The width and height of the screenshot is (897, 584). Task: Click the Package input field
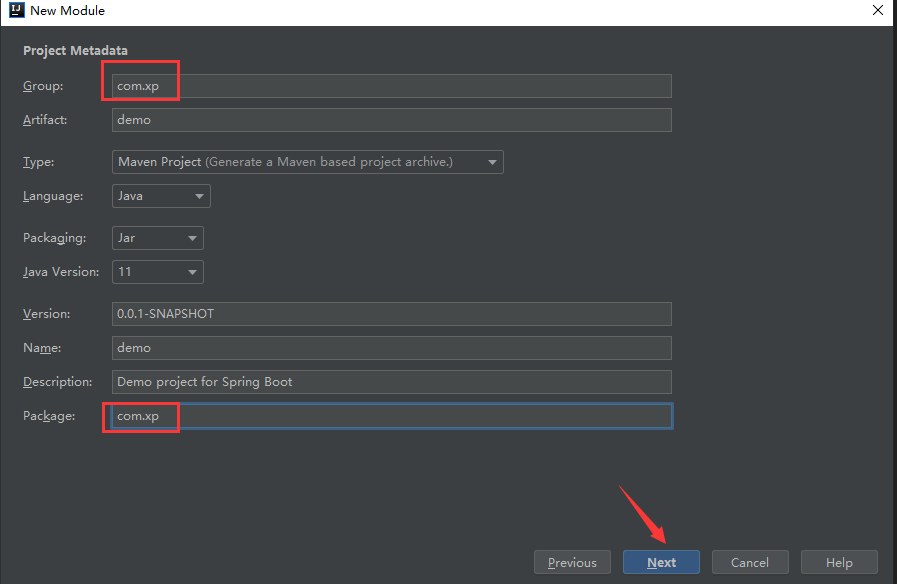pyautogui.click(x=391, y=416)
